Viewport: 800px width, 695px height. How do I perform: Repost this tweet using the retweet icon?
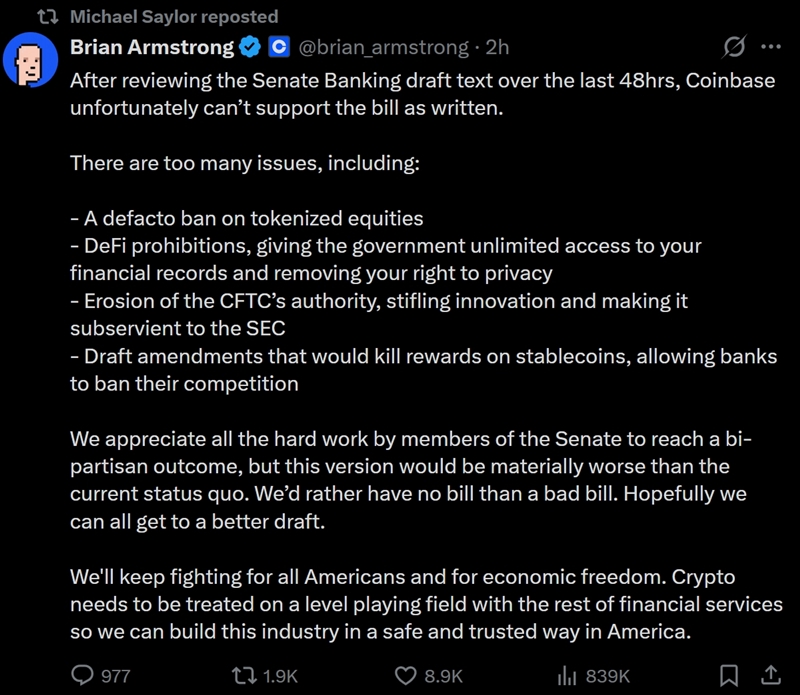[242, 676]
